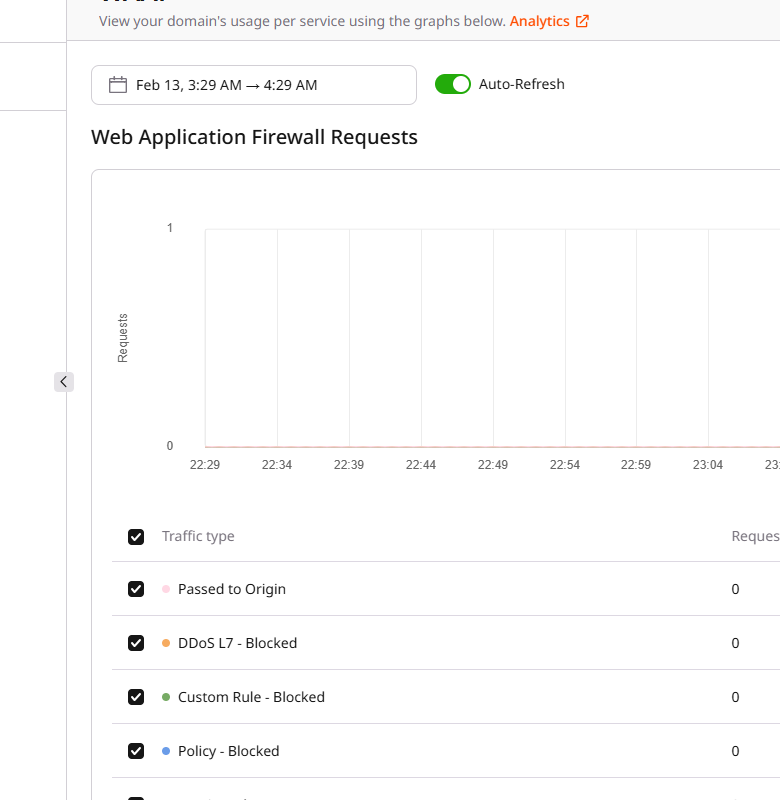Deselect the Custom Rule - Blocked checkbox
The image size is (780, 800).
pos(136,697)
